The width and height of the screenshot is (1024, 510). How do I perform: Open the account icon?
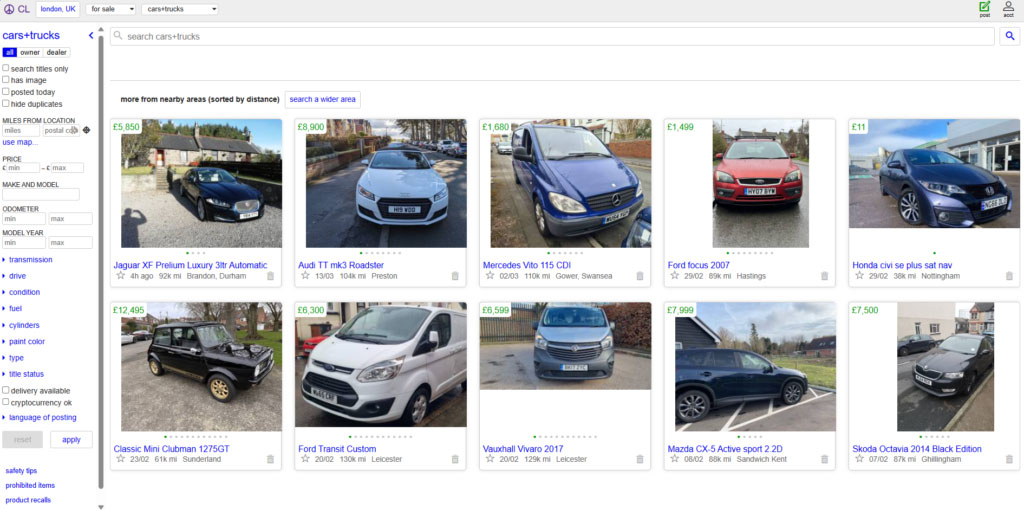coord(1008,8)
